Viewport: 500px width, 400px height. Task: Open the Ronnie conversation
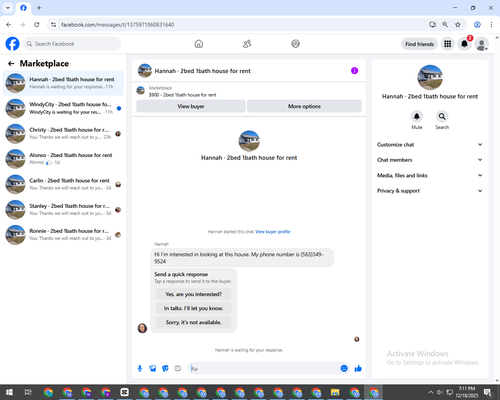[63, 234]
